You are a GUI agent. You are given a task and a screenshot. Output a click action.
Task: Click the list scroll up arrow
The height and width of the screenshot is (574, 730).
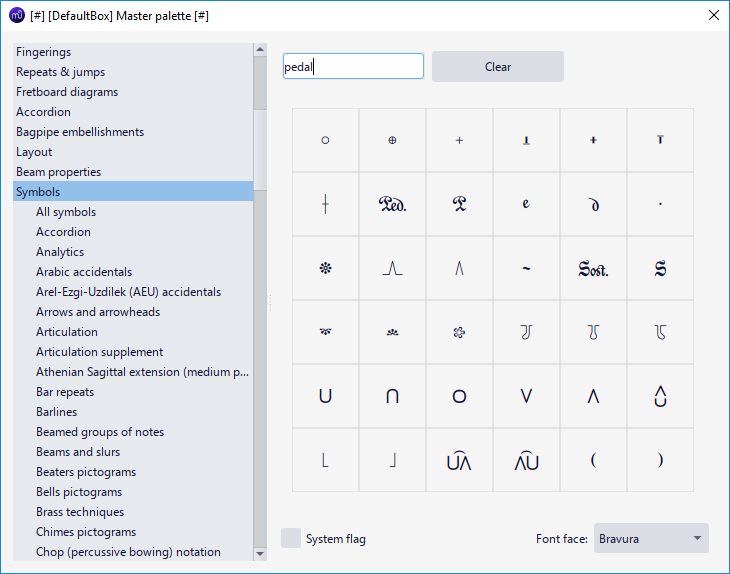tap(260, 49)
